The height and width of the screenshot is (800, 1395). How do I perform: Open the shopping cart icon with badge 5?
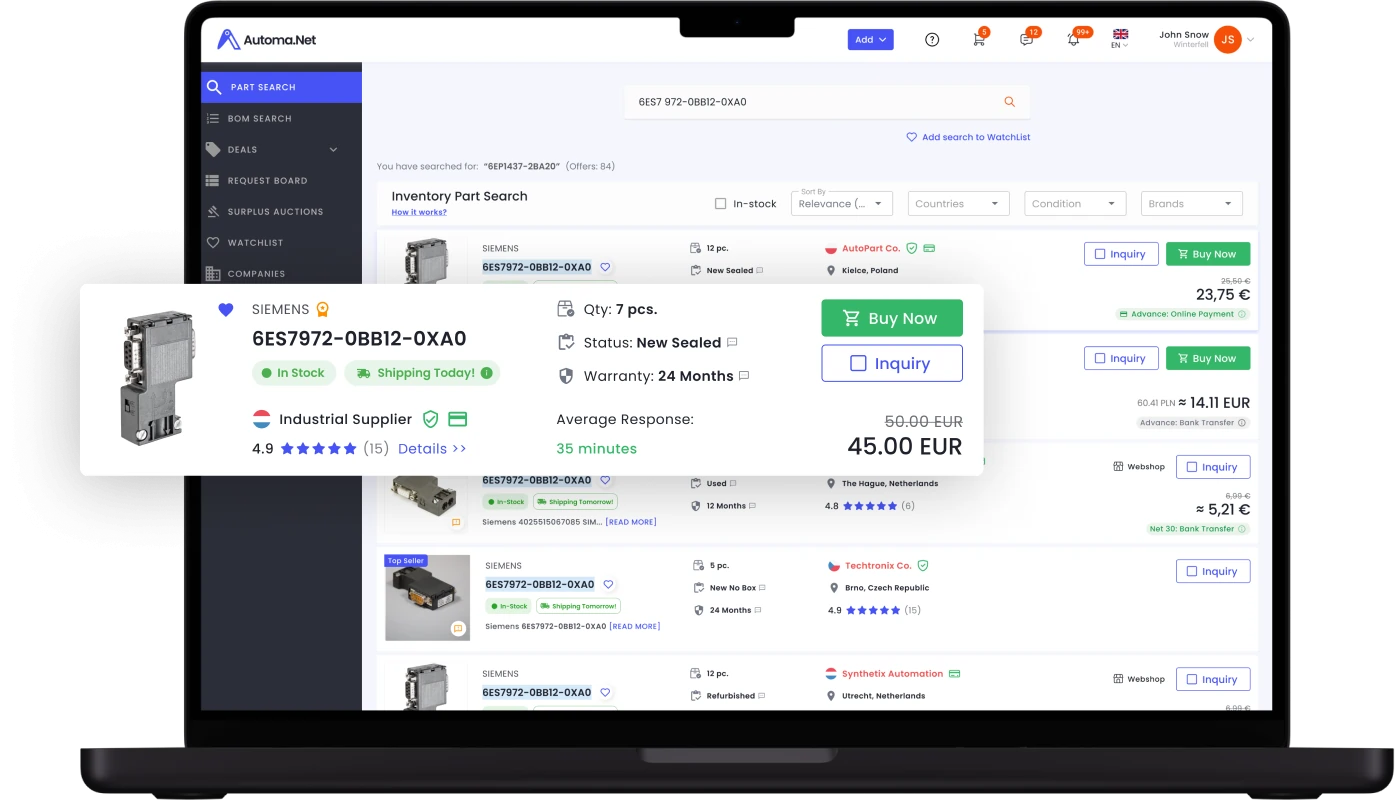point(979,40)
